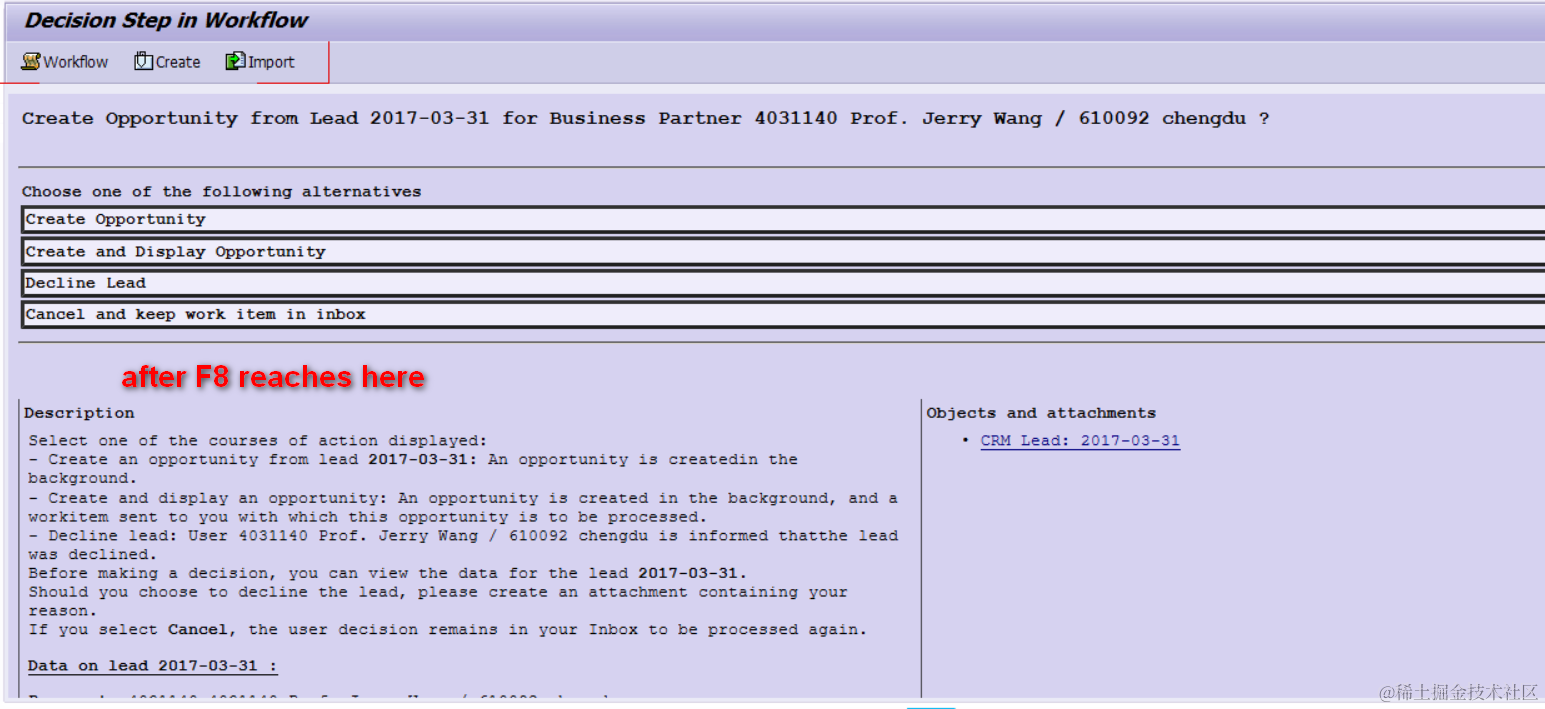Click the 'If you select Cancel' sentence
The height and width of the screenshot is (709, 1545).
[x=448, y=630]
